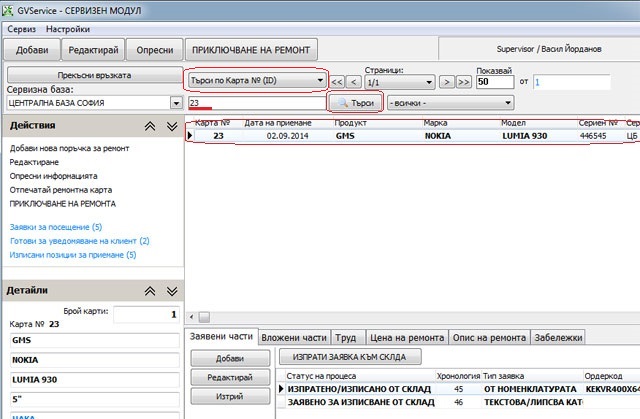Click the horizontal scrollbar thumb of grid
Image resolution: width=640 pixels, height=419 pixels.
click(204, 317)
